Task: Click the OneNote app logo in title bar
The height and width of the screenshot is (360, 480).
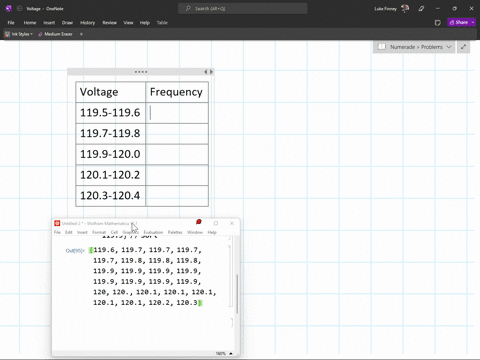Action: pos(9,9)
